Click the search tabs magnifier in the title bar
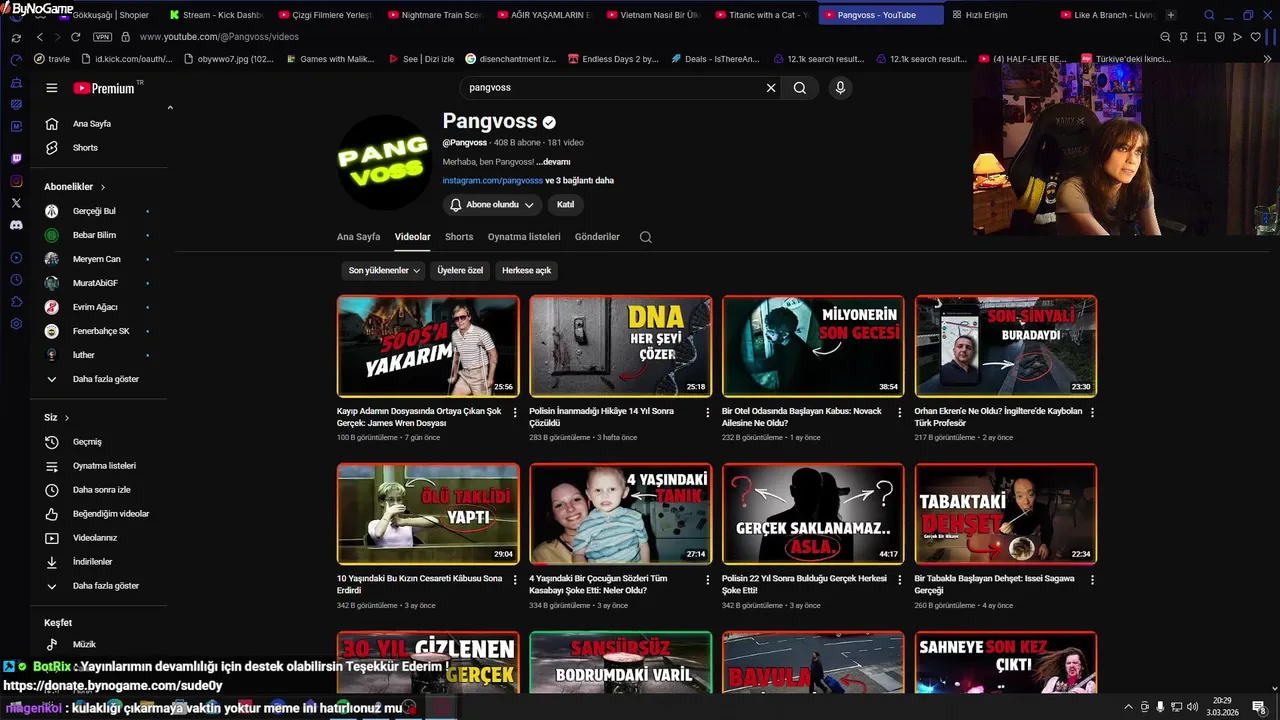The height and width of the screenshot is (720, 1280). pyautogui.click(x=1209, y=15)
